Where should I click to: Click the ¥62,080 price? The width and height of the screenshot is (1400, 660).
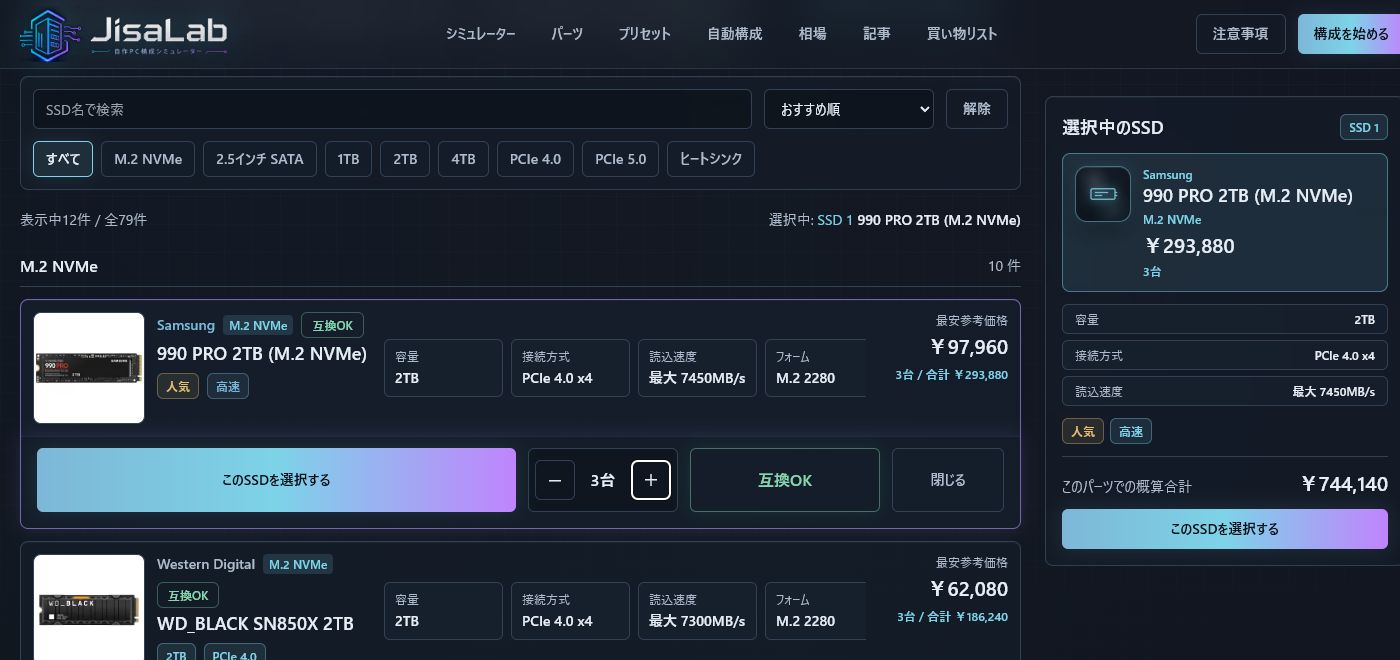(968, 589)
